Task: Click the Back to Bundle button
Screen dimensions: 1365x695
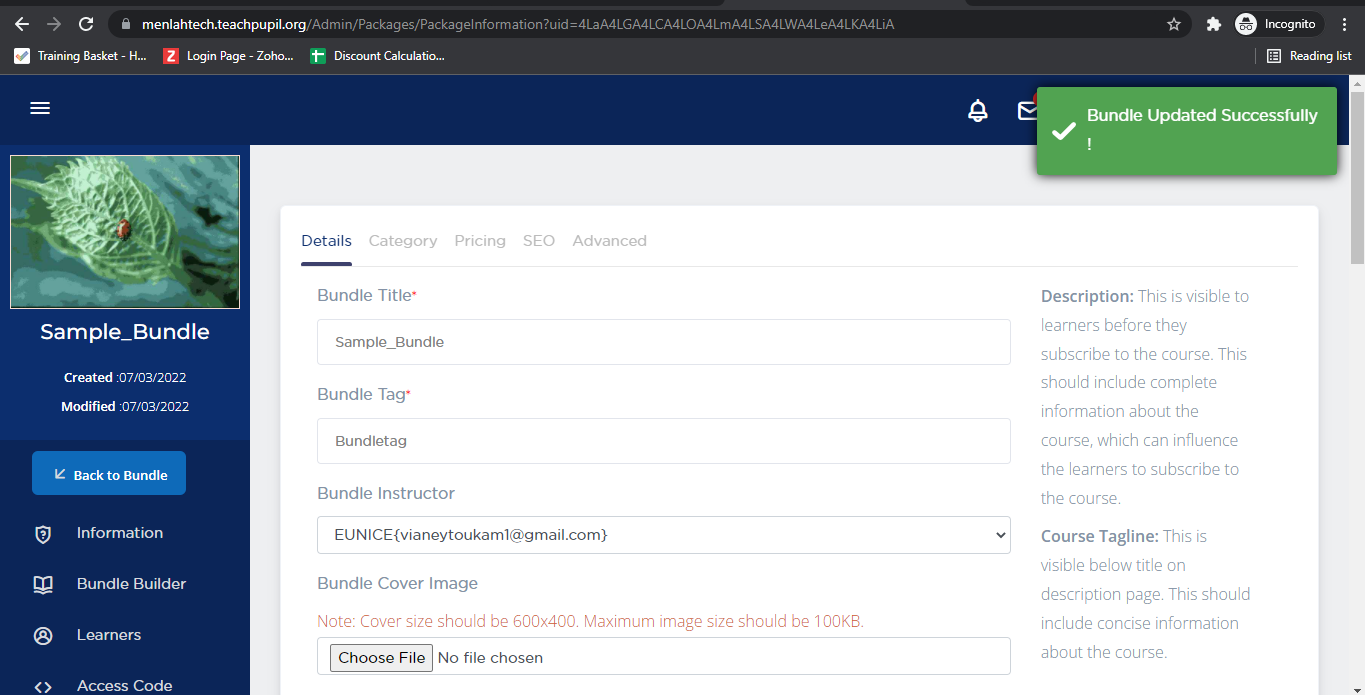Action: (109, 474)
